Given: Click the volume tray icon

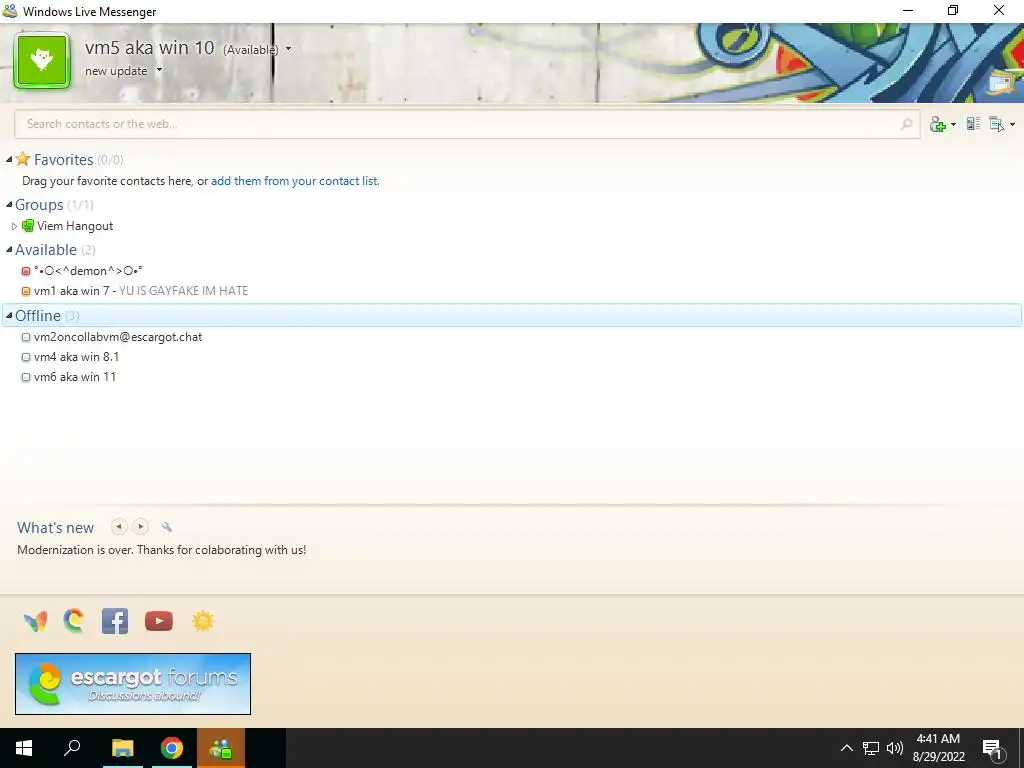Looking at the screenshot, I should pos(895,748).
